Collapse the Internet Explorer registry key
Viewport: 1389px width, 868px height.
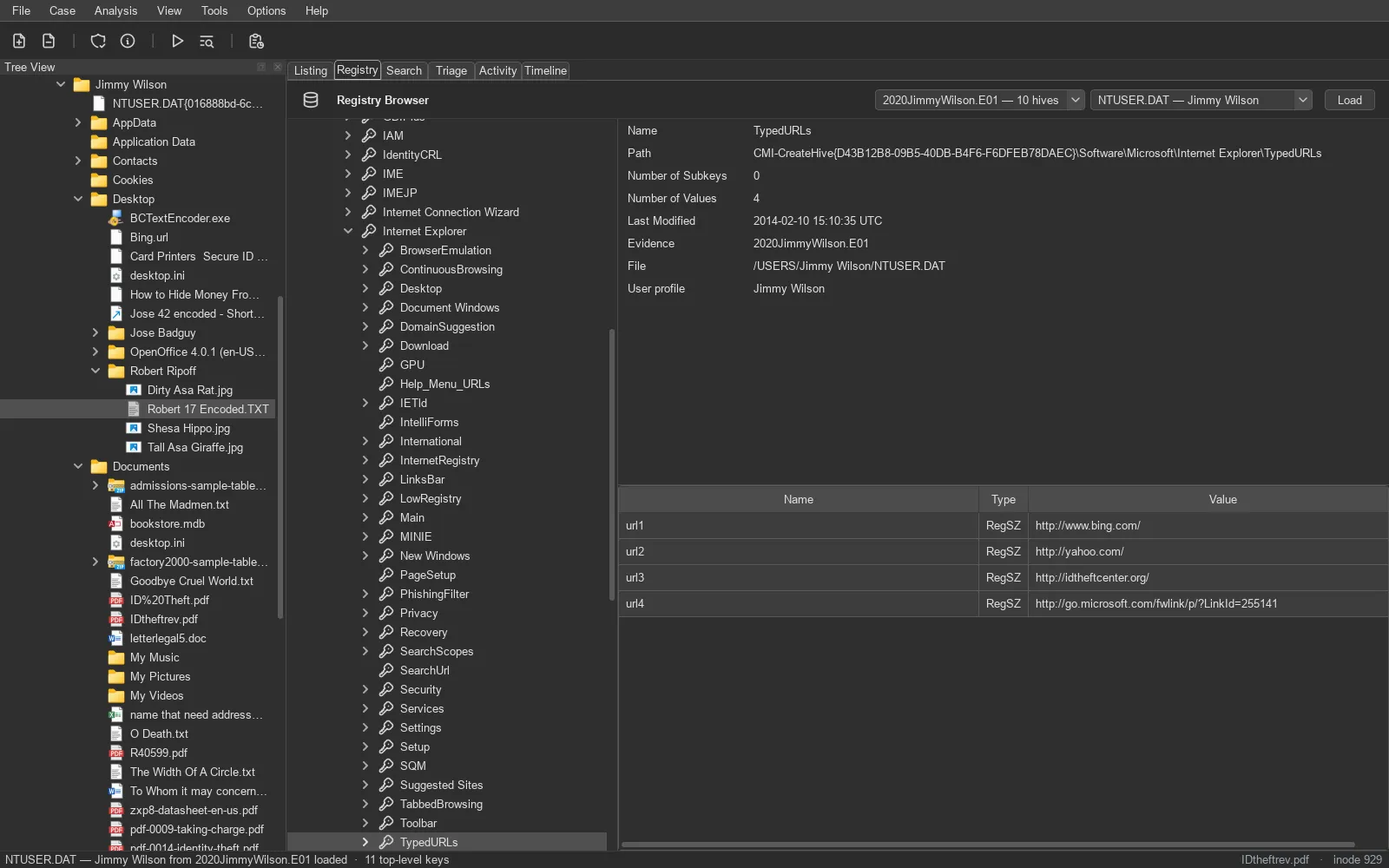click(348, 231)
